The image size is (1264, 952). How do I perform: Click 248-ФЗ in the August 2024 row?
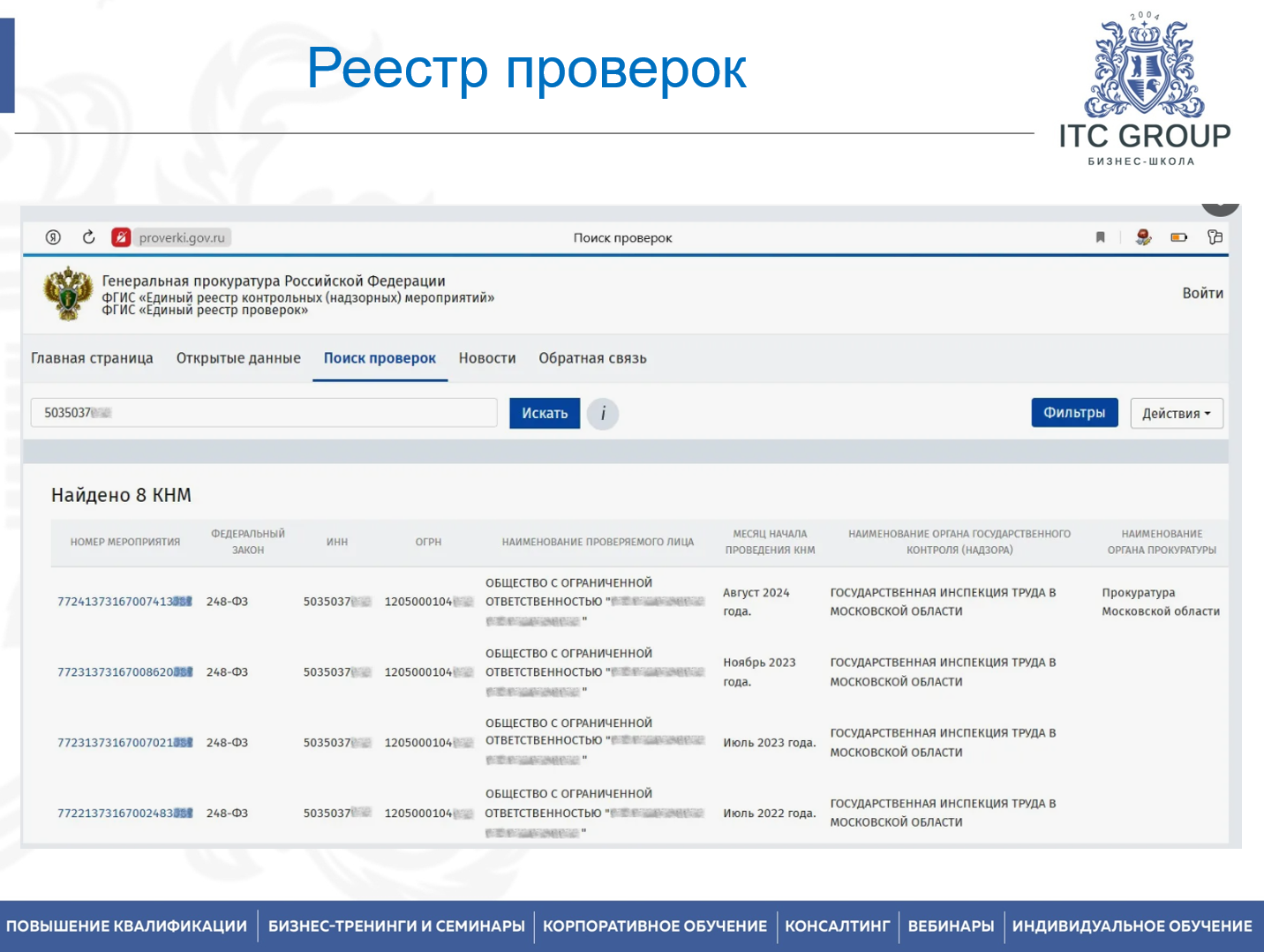[x=227, y=602]
